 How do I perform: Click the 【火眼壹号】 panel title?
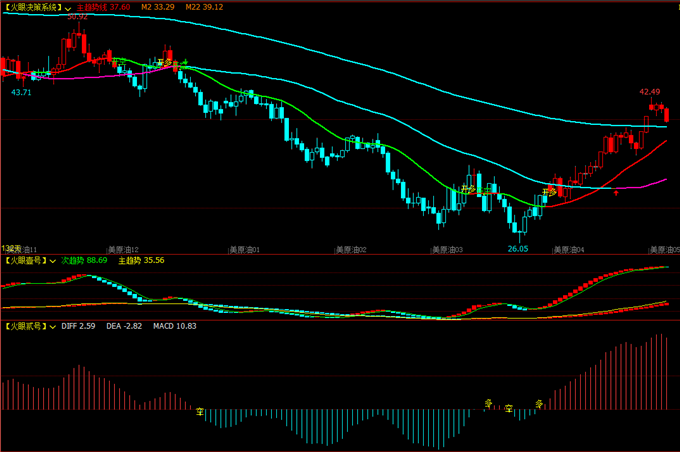tap(25, 260)
